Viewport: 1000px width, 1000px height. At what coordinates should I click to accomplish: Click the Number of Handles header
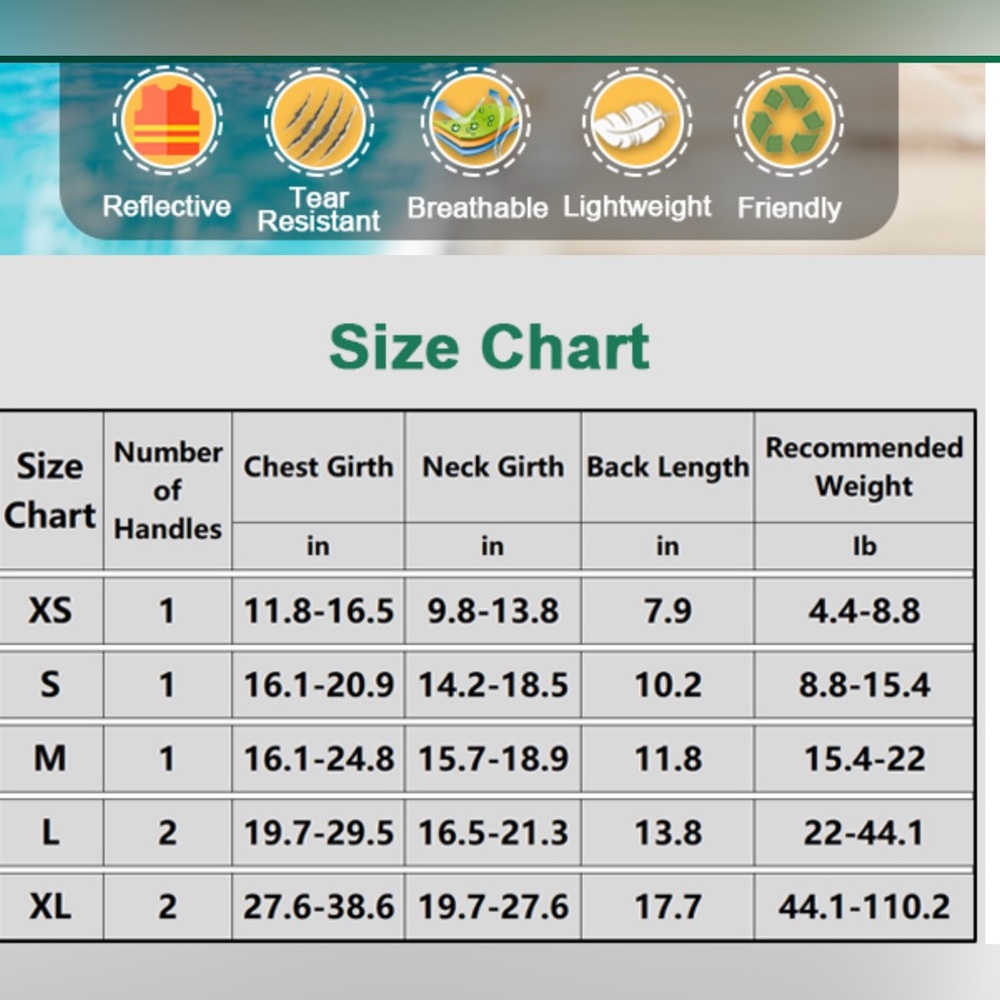(x=168, y=490)
